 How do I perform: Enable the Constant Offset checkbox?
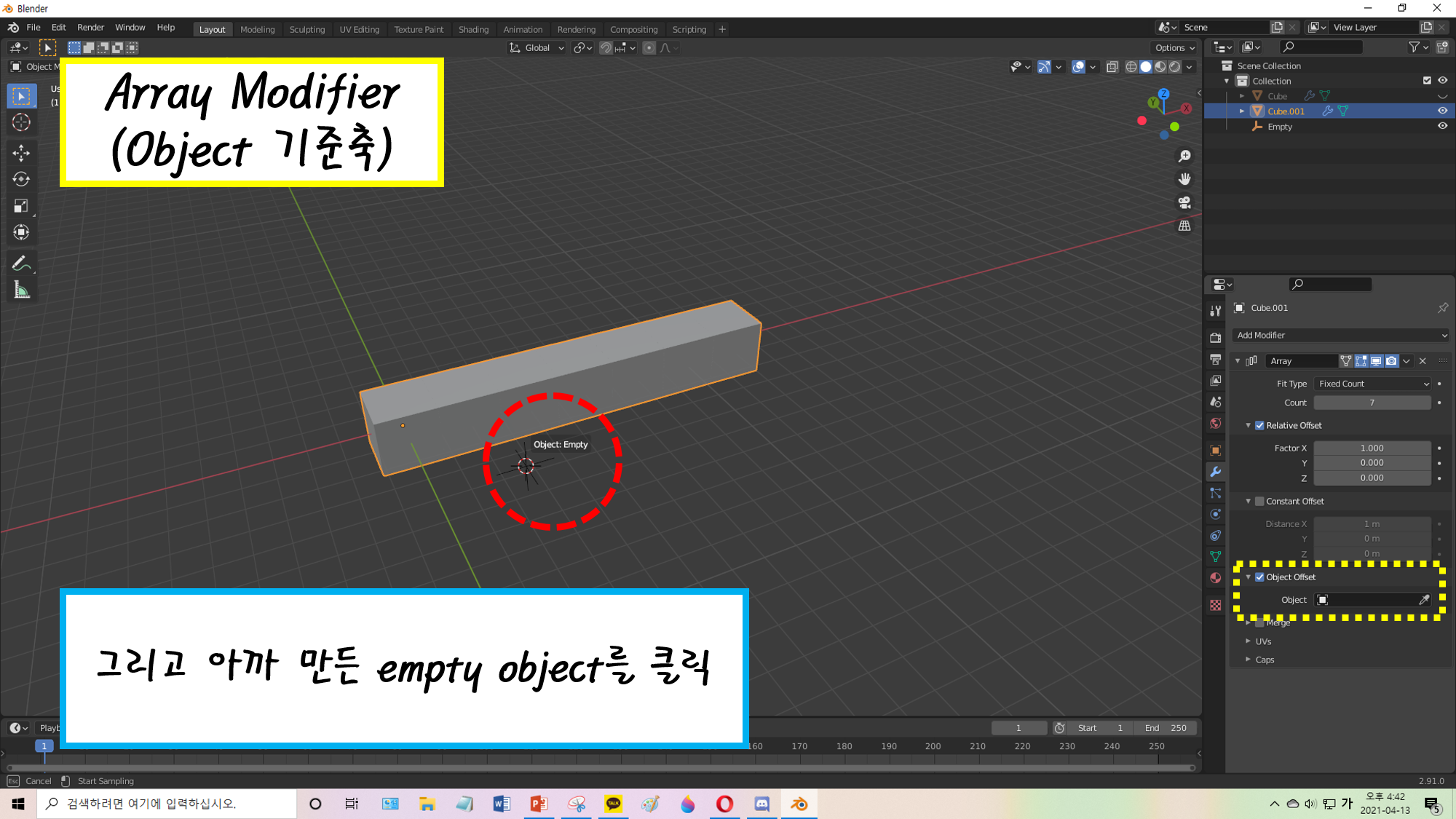[1259, 502]
